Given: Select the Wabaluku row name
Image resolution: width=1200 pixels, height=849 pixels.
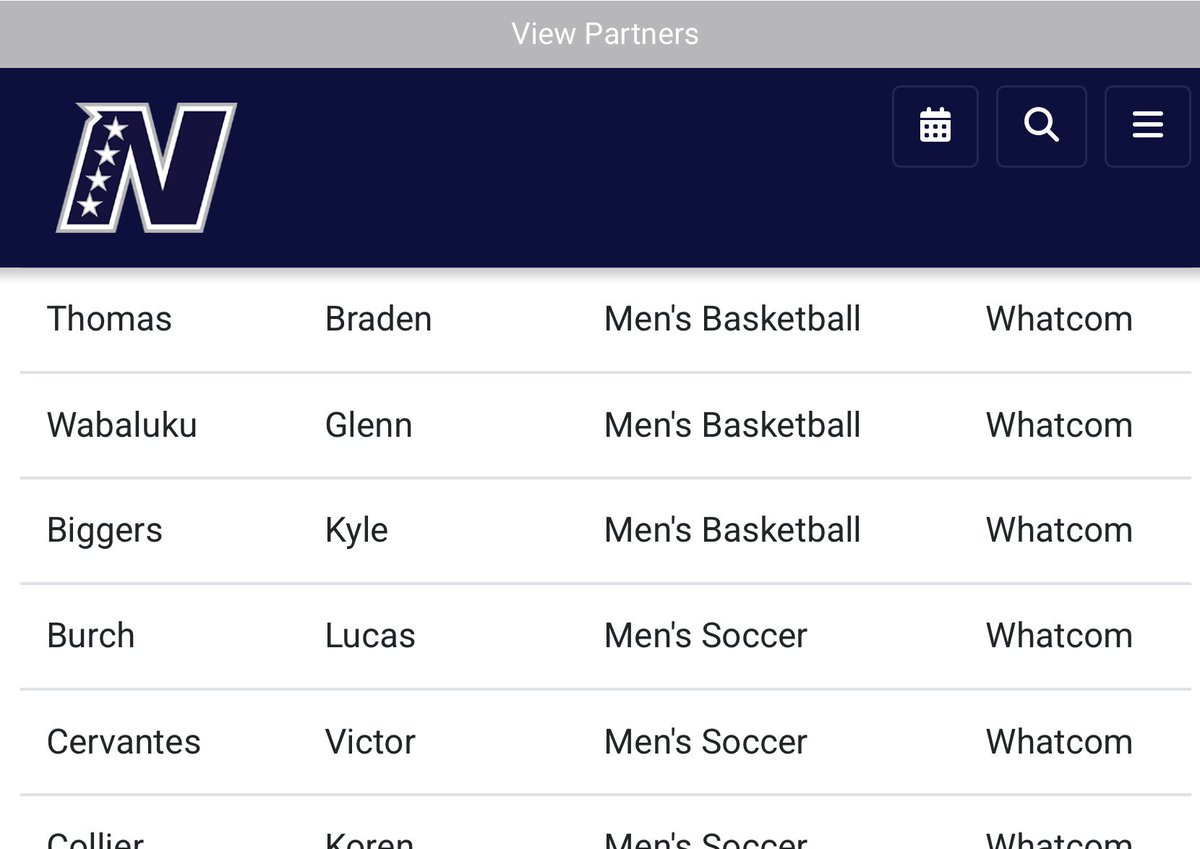Looking at the screenshot, I should (x=122, y=425).
